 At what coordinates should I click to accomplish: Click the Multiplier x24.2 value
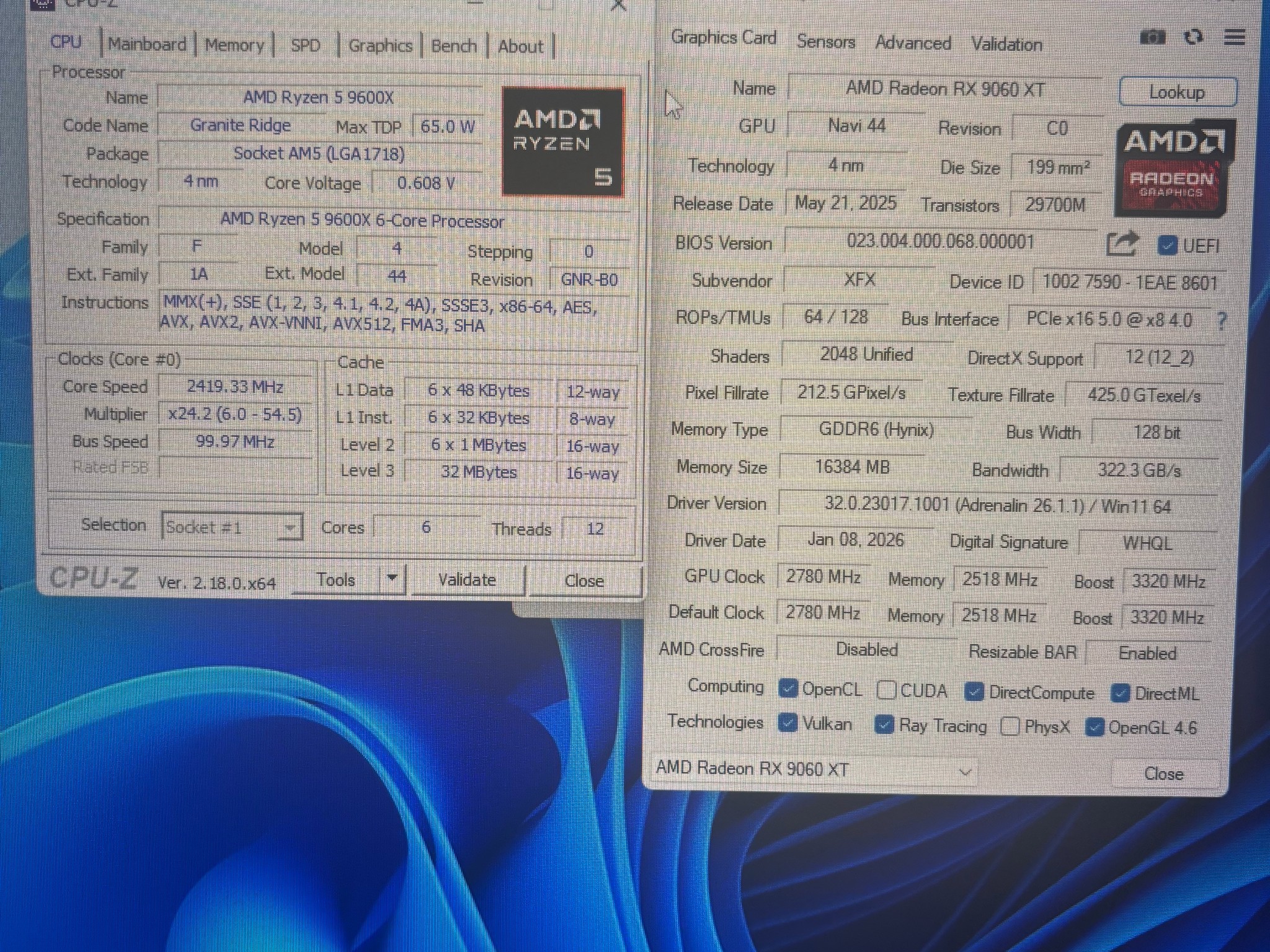pyautogui.click(x=235, y=414)
